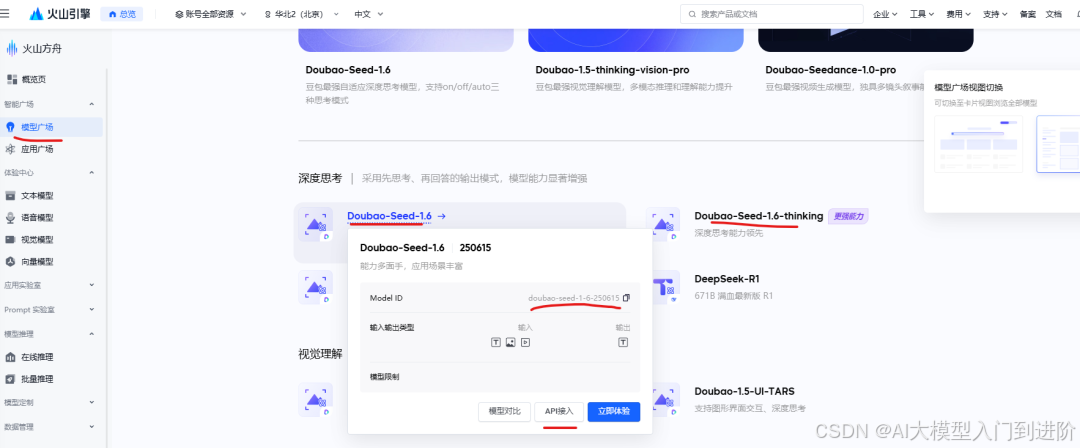1080x448 pixels.
Task: Click Doubao-Seed-1.6 model icon in 深度思考
Action: coord(315,225)
